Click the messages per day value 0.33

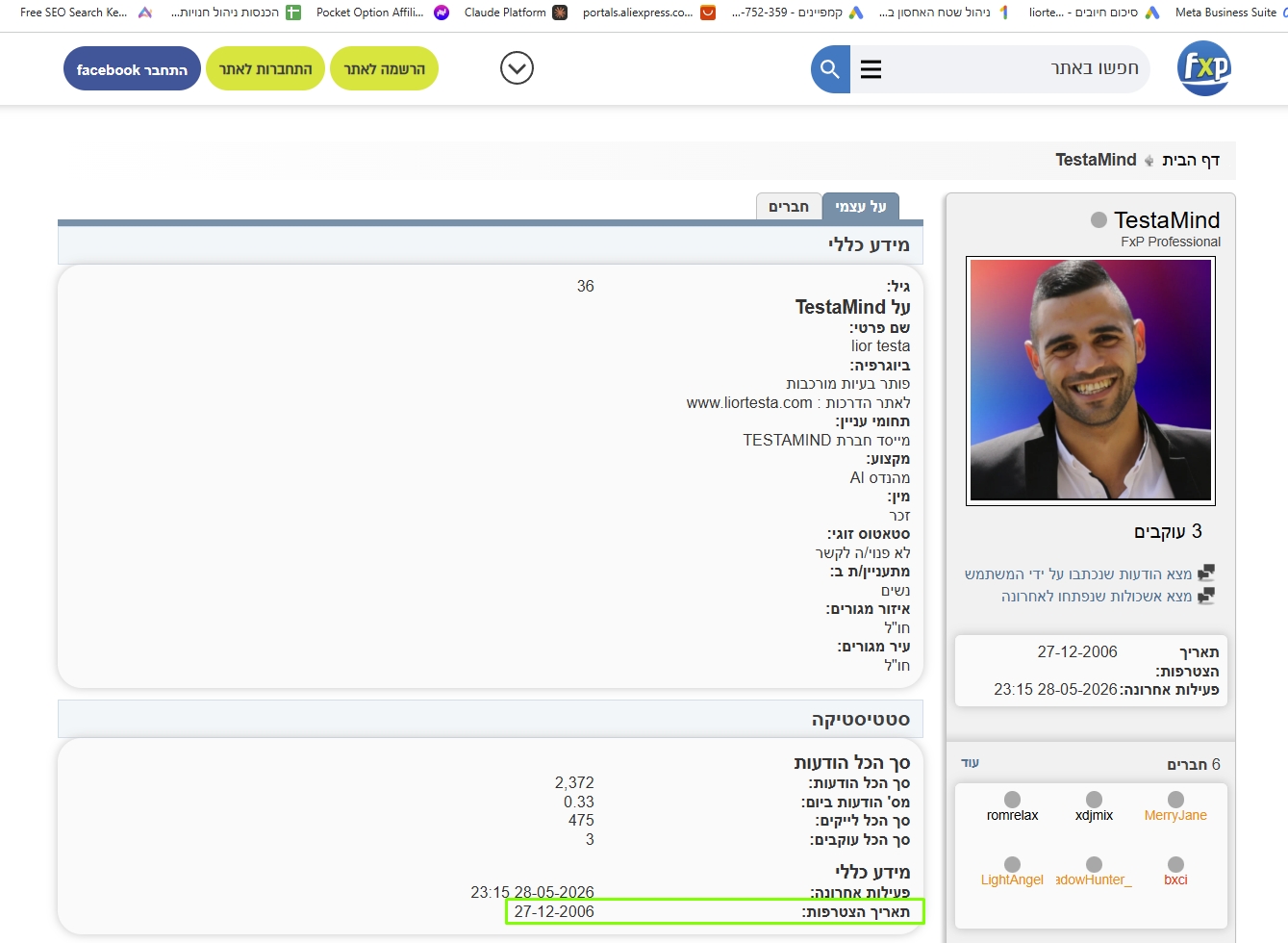point(579,802)
